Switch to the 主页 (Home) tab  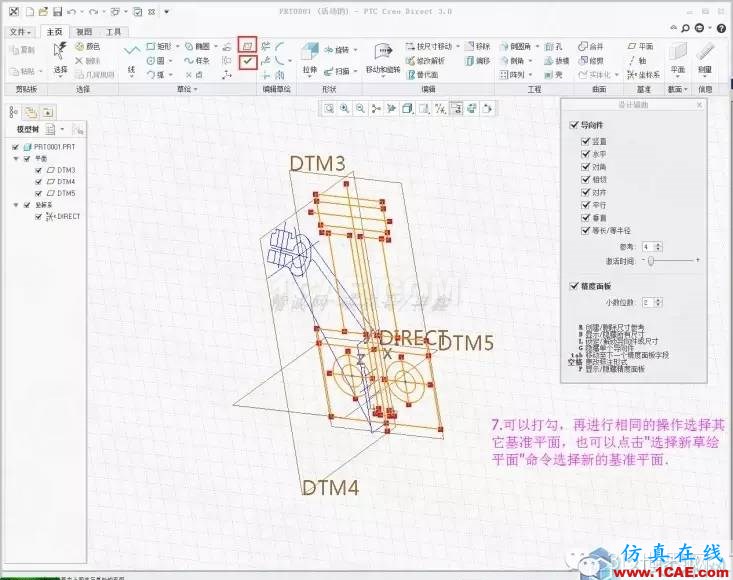pyautogui.click(x=54, y=31)
